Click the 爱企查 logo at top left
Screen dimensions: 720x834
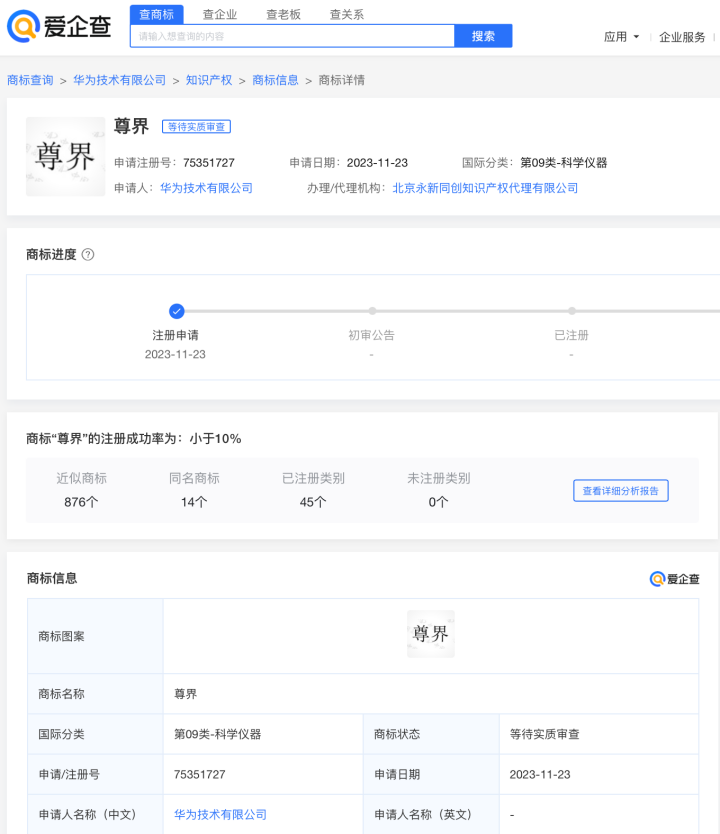(x=59, y=26)
